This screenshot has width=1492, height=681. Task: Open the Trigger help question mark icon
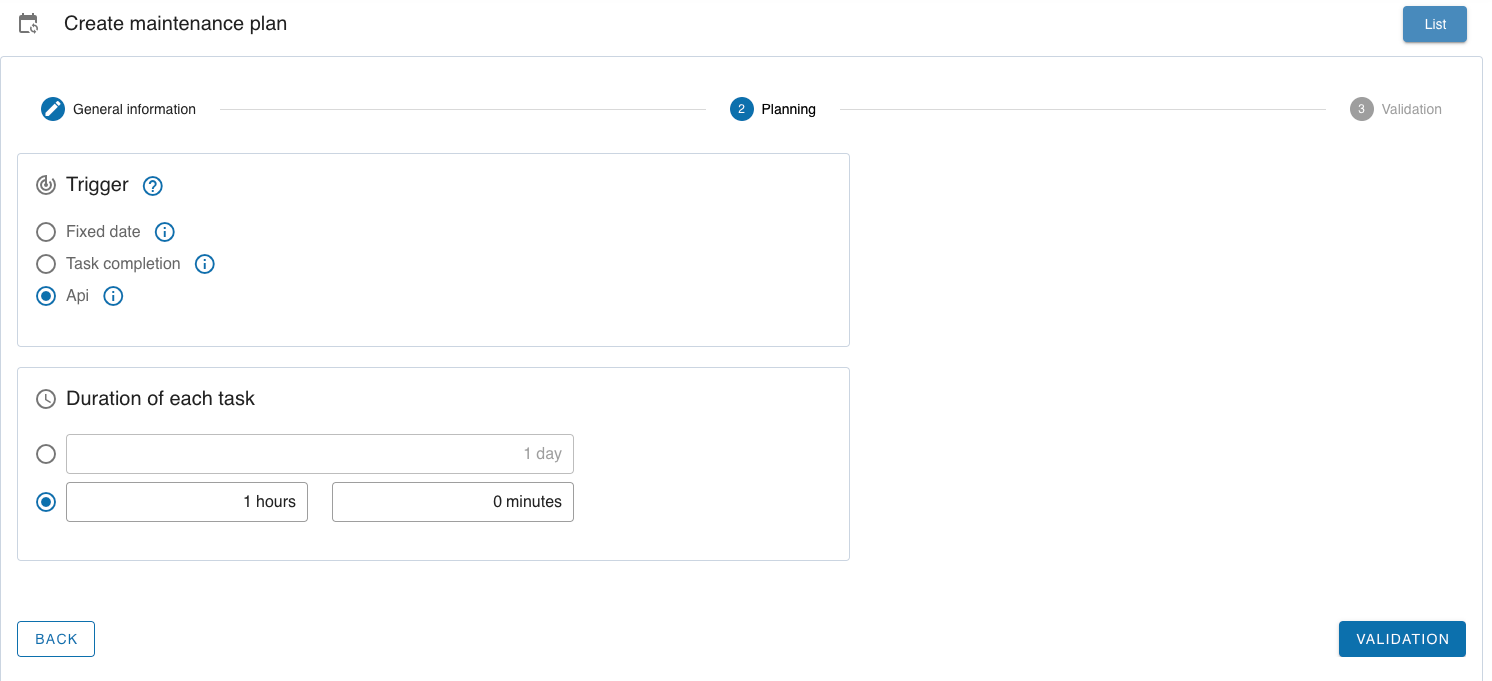(x=153, y=186)
